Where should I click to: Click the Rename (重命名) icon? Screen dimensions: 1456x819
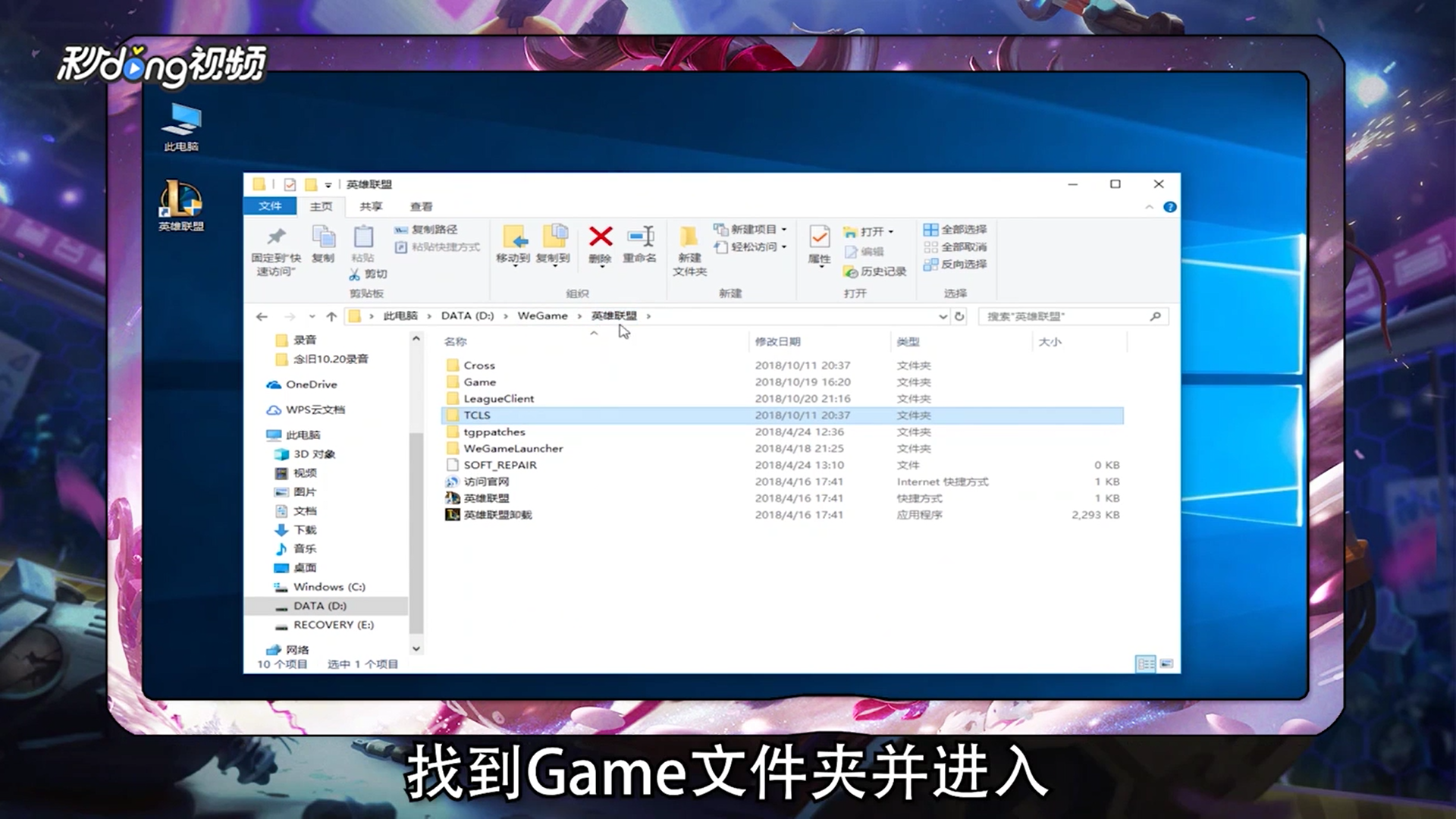(x=640, y=237)
